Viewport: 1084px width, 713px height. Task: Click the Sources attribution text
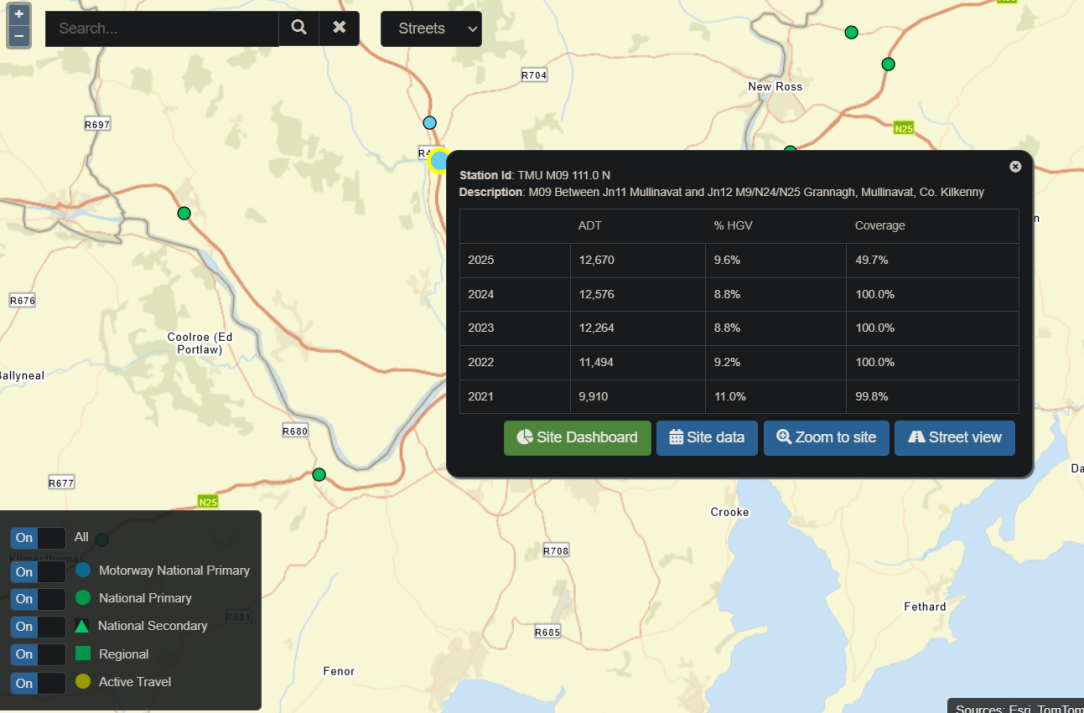(1019, 707)
